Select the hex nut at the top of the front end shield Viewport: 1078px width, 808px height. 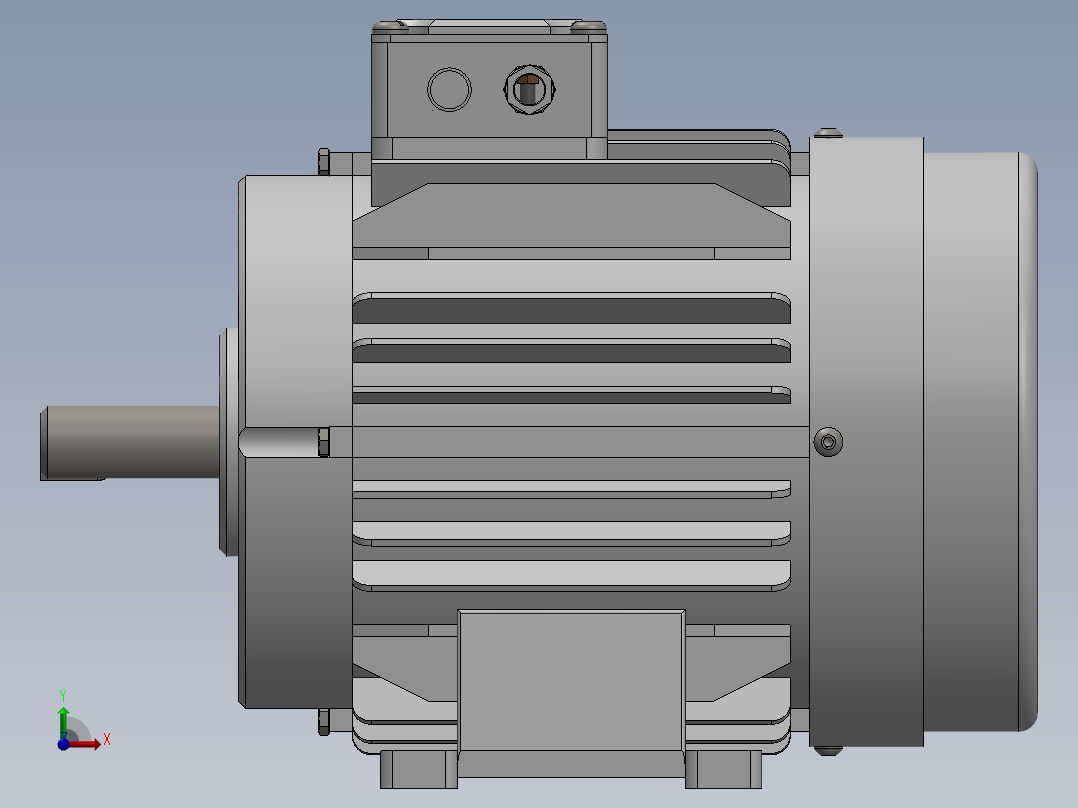click(x=324, y=162)
